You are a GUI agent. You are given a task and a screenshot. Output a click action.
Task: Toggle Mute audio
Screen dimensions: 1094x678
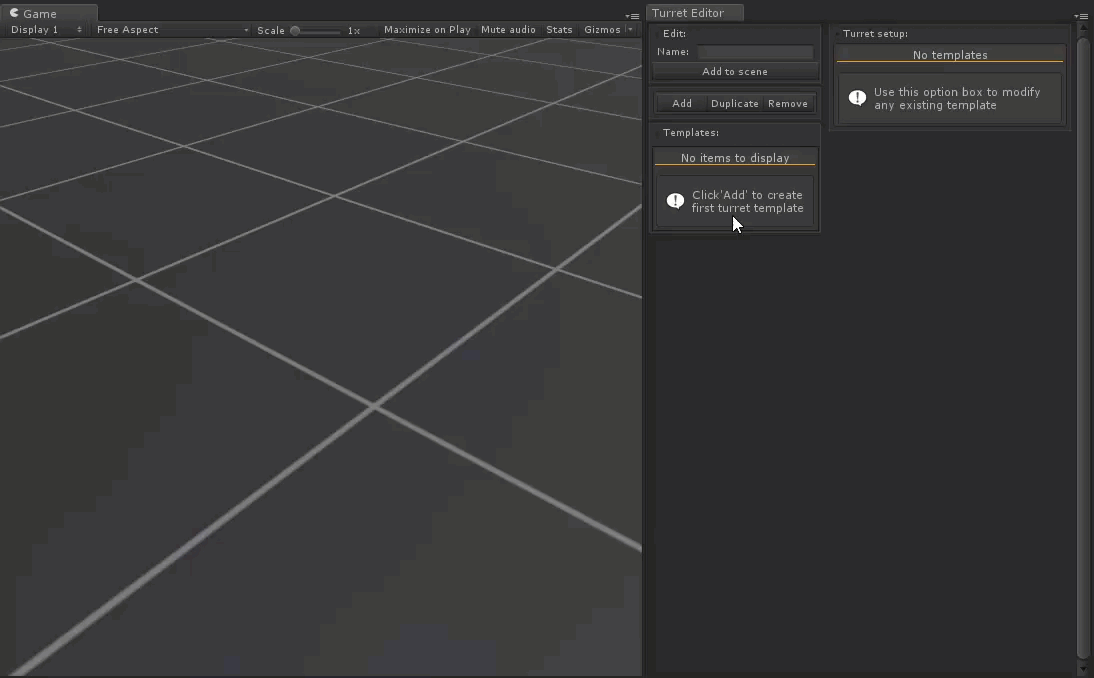[508, 30]
